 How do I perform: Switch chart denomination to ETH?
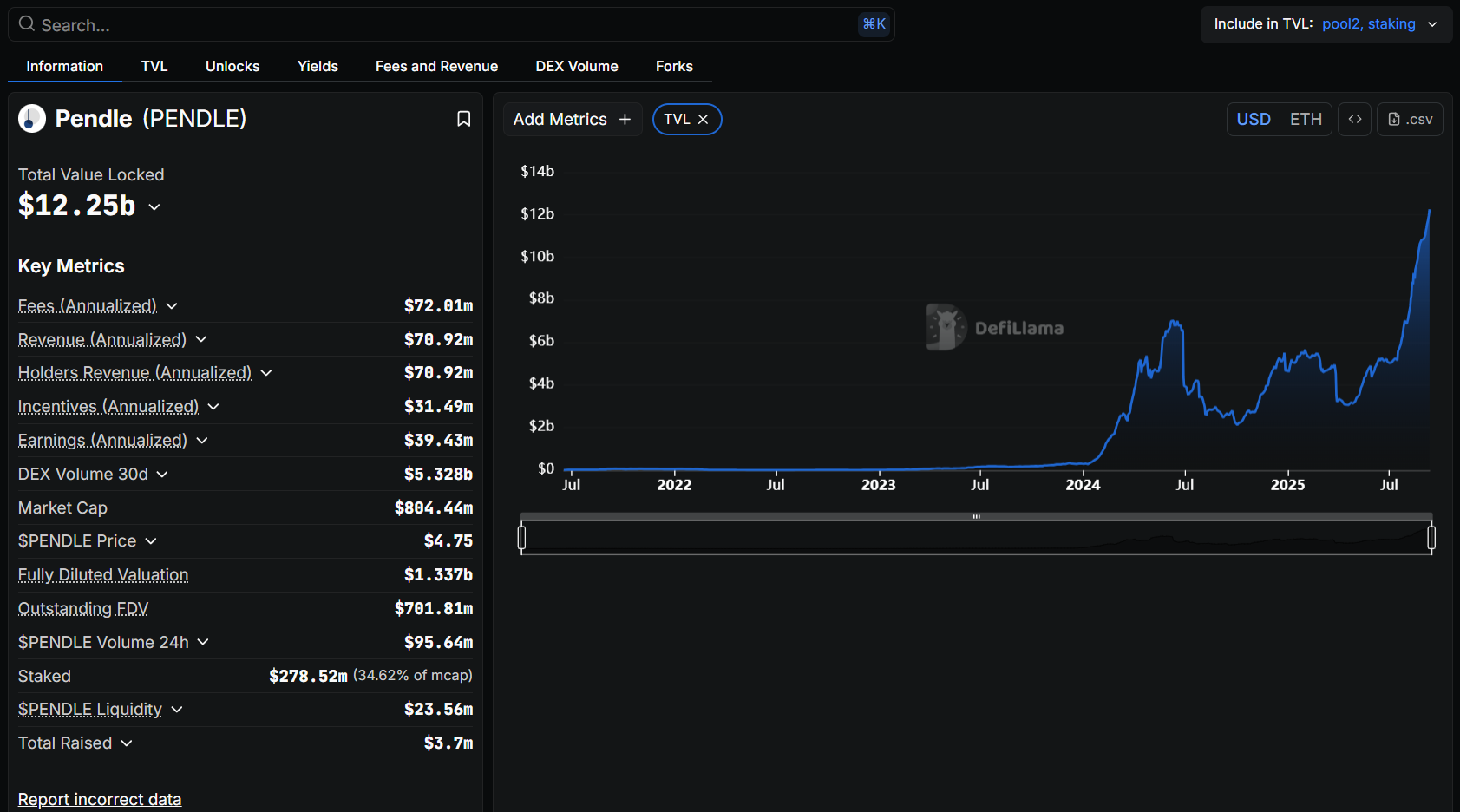pyautogui.click(x=1306, y=120)
